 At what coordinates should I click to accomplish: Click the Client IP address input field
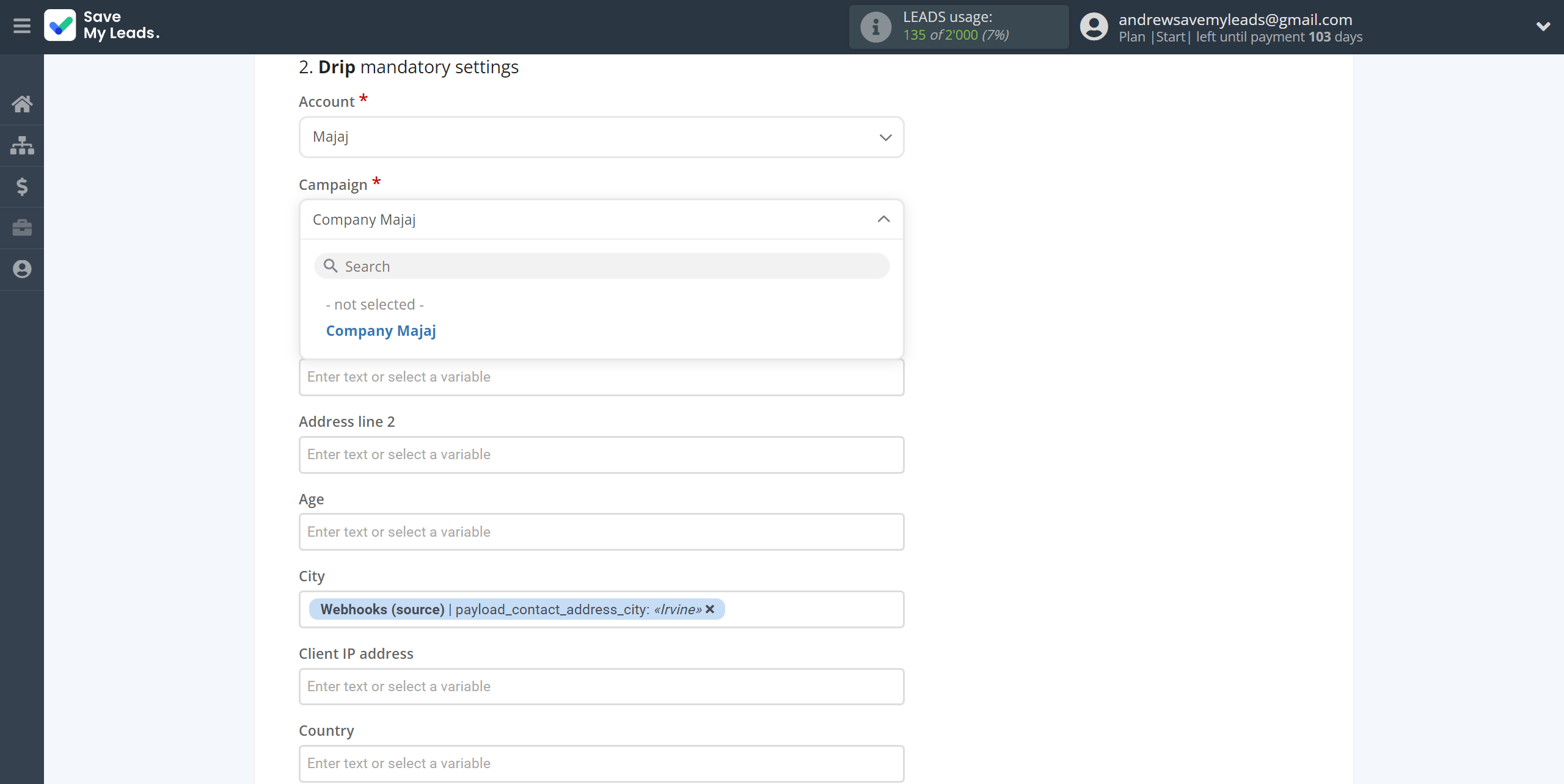[601, 686]
